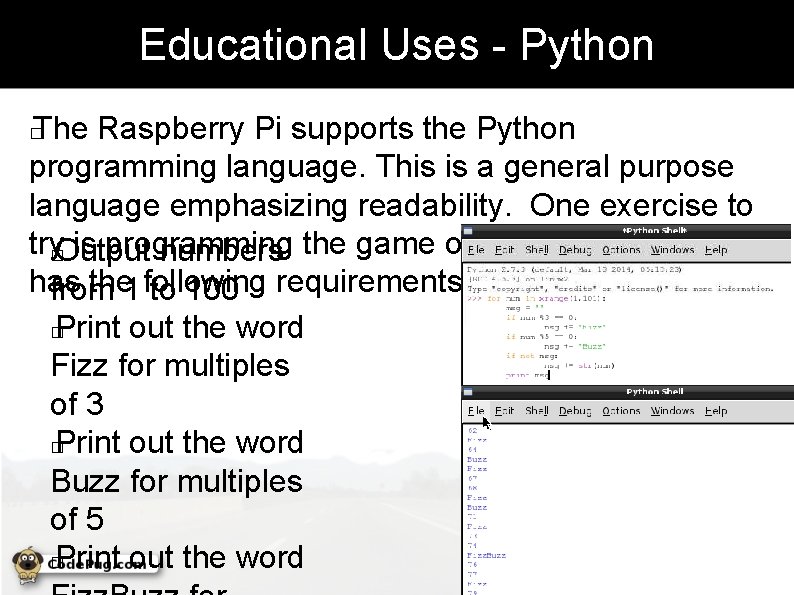Open Shell menu in lower Python Shell

pos(537,411)
